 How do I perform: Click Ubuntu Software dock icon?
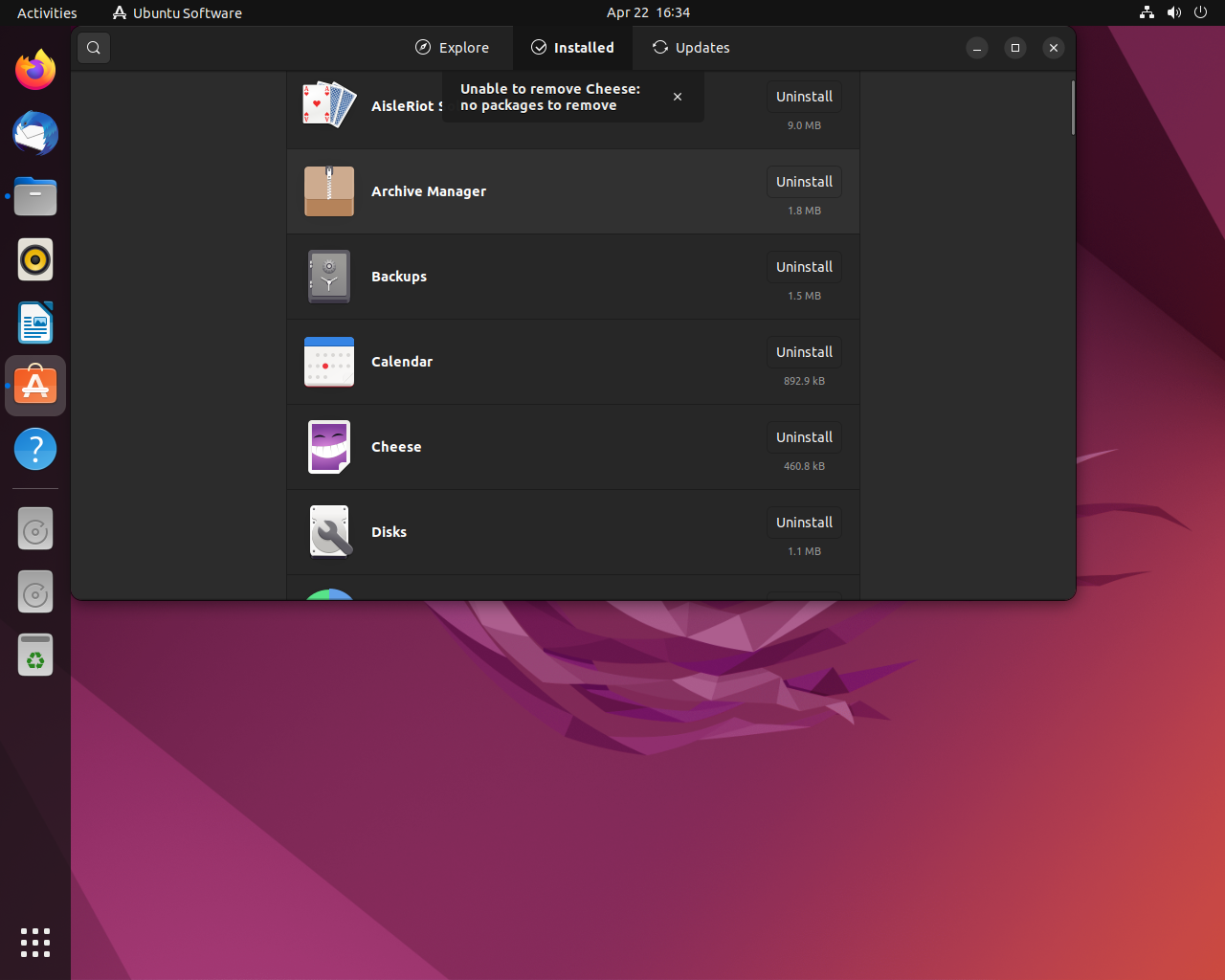(x=35, y=386)
